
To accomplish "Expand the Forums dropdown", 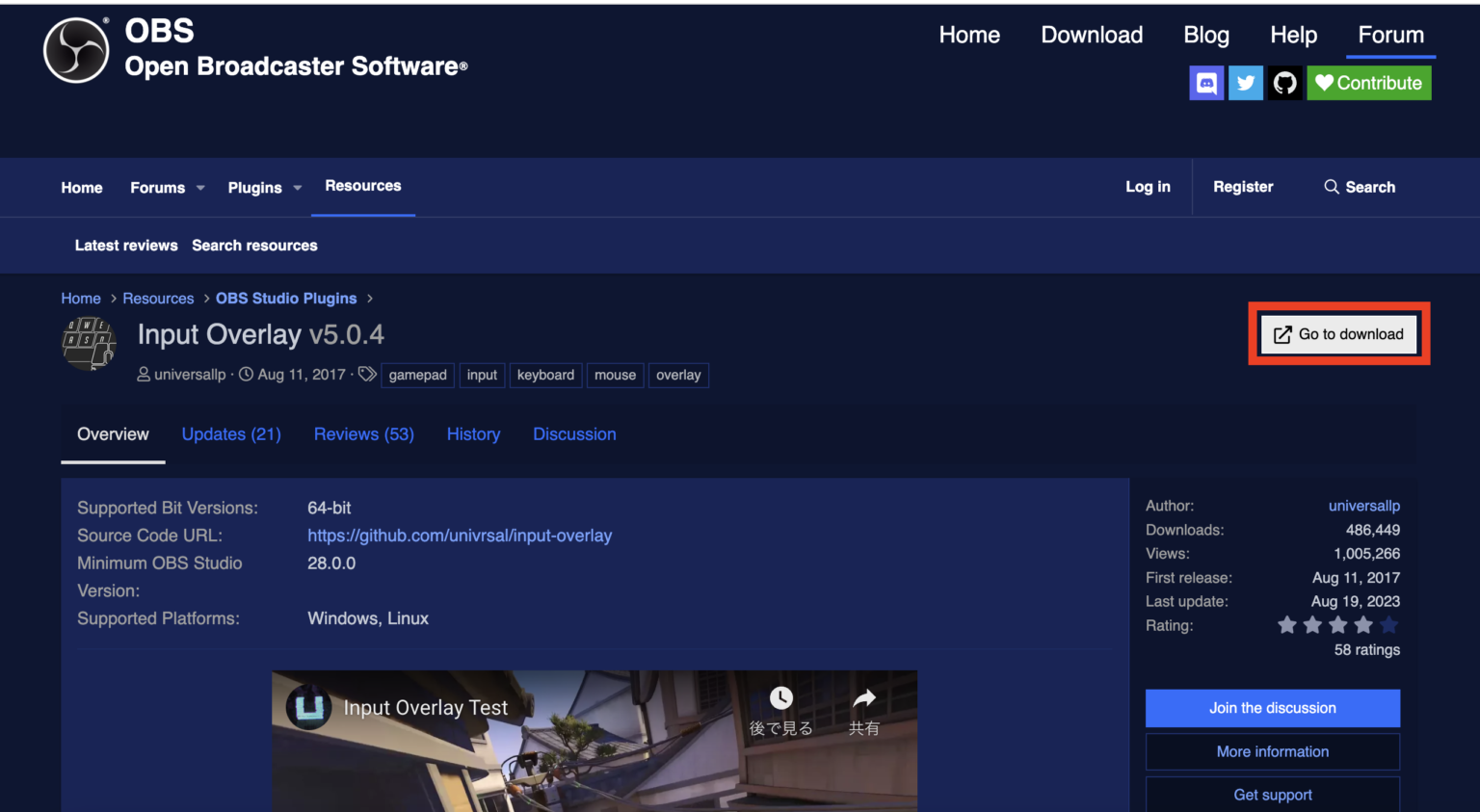I will pos(166,187).
